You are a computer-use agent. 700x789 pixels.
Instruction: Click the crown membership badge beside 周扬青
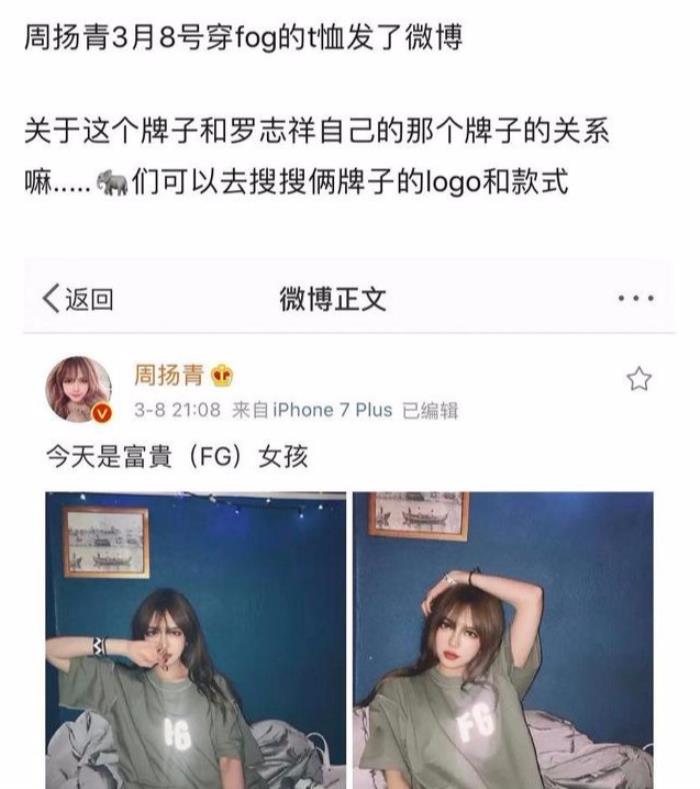[222, 375]
